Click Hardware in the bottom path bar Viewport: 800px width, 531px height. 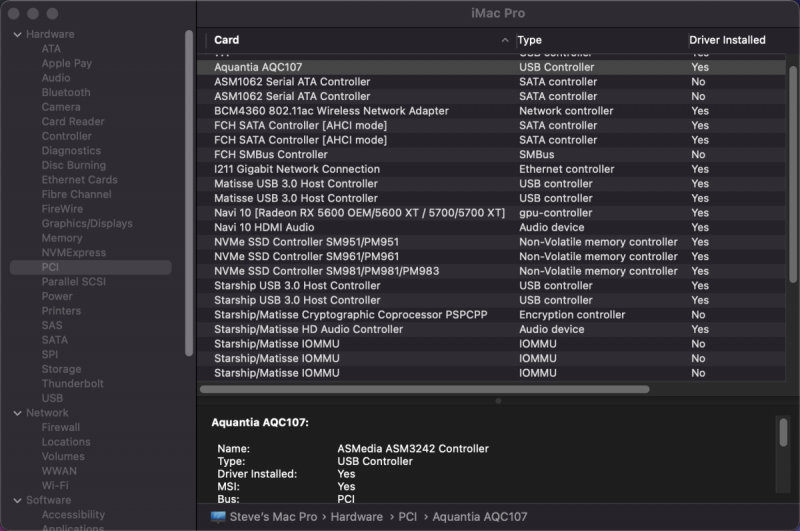[357, 517]
